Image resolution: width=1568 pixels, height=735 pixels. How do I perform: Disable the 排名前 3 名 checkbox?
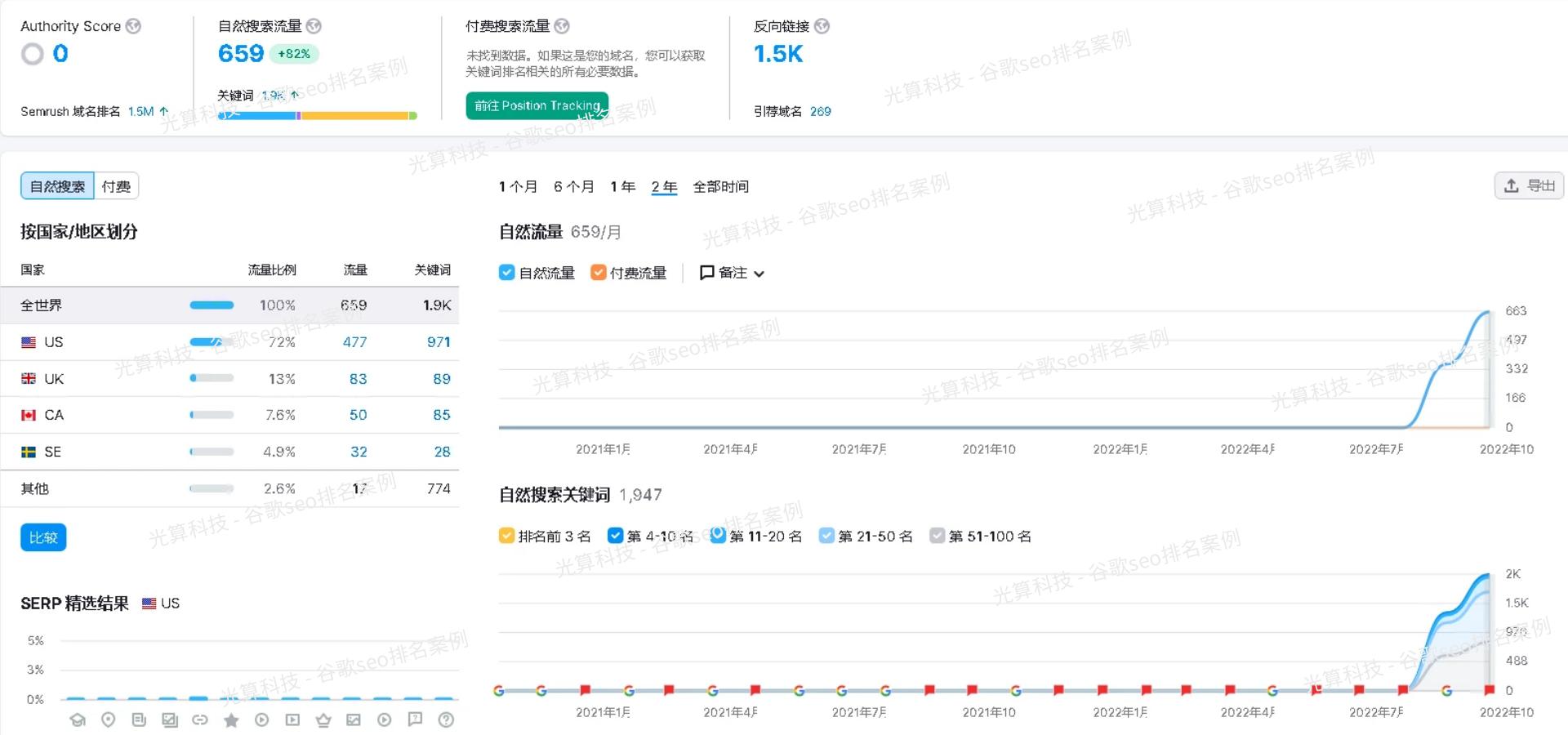(506, 536)
